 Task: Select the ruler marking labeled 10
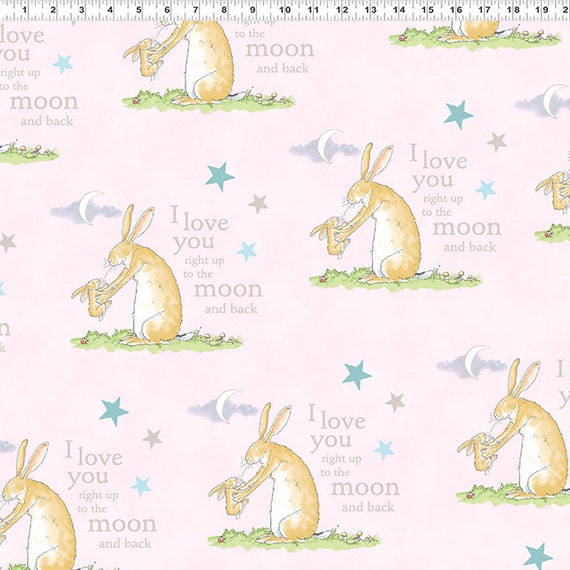click(285, 9)
